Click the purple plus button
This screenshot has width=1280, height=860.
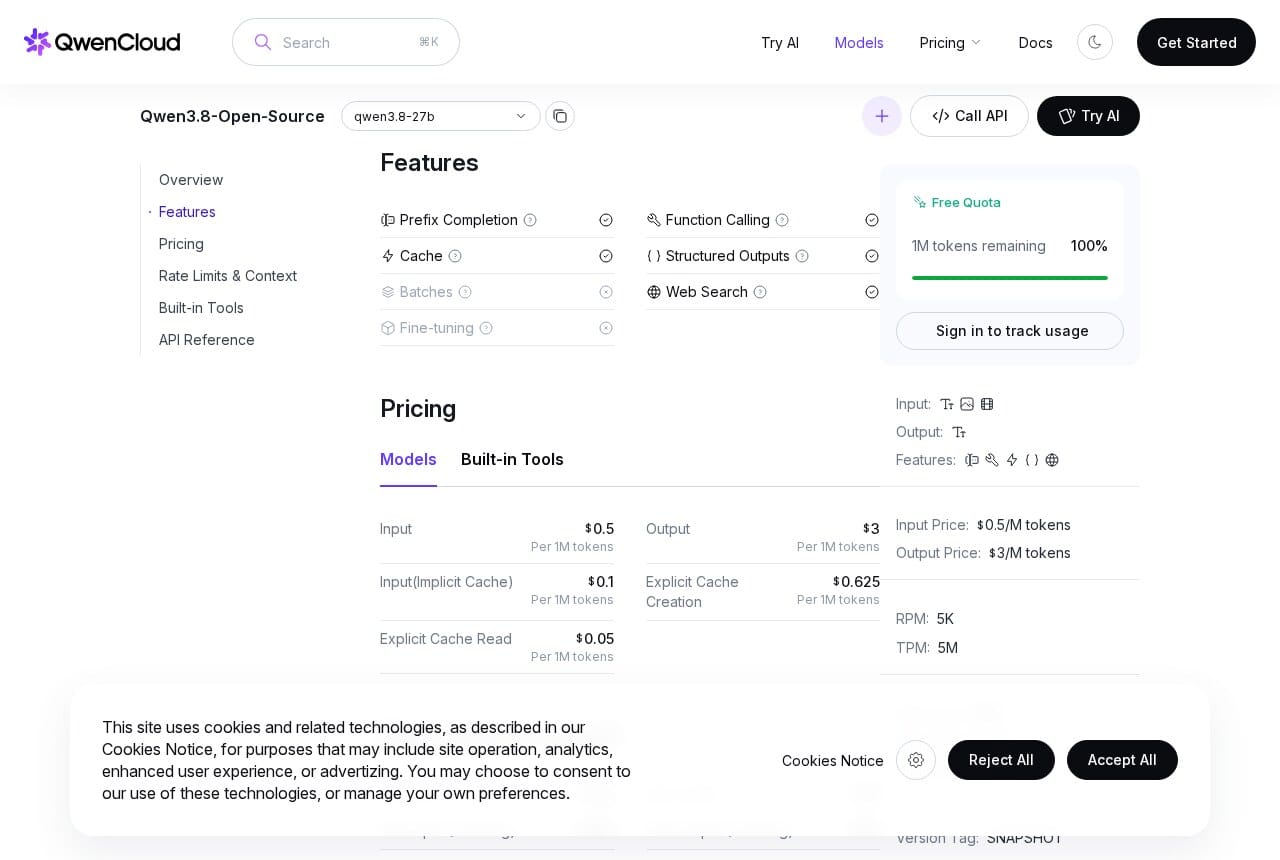coord(882,116)
